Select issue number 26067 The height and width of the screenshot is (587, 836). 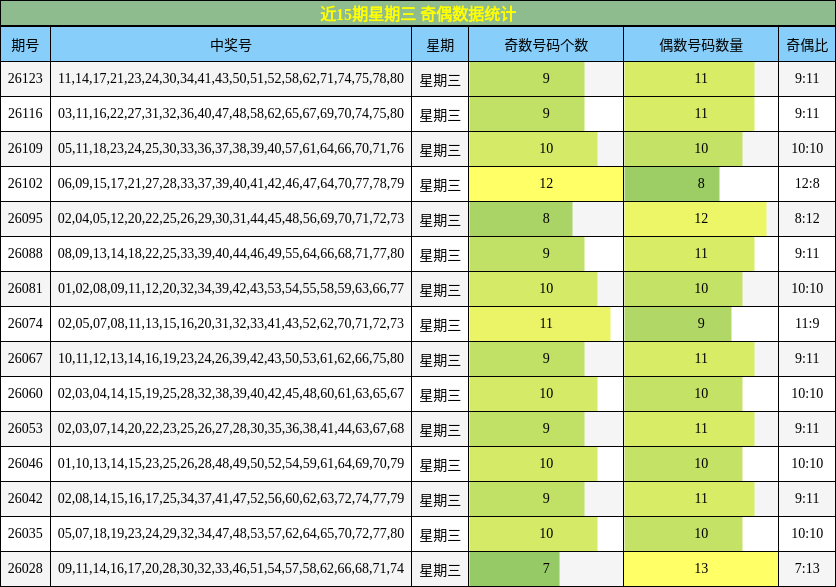click(25, 359)
